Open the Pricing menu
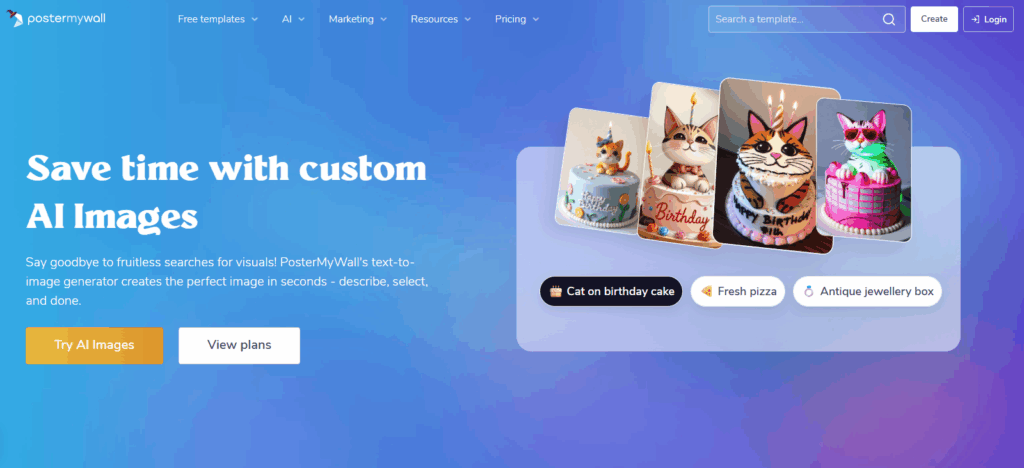Image resolution: width=1024 pixels, height=468 pixels. [517, 20]
